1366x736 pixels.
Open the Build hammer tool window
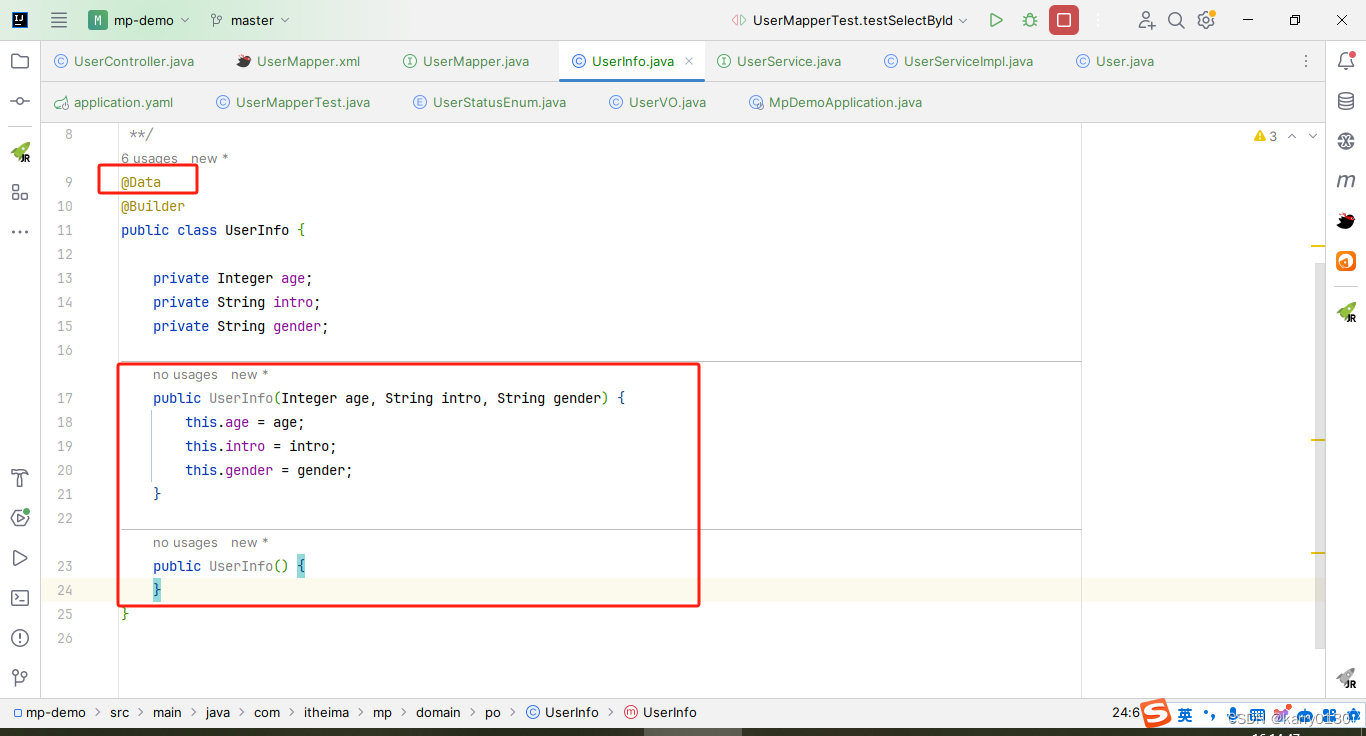[x=20, y=478]
